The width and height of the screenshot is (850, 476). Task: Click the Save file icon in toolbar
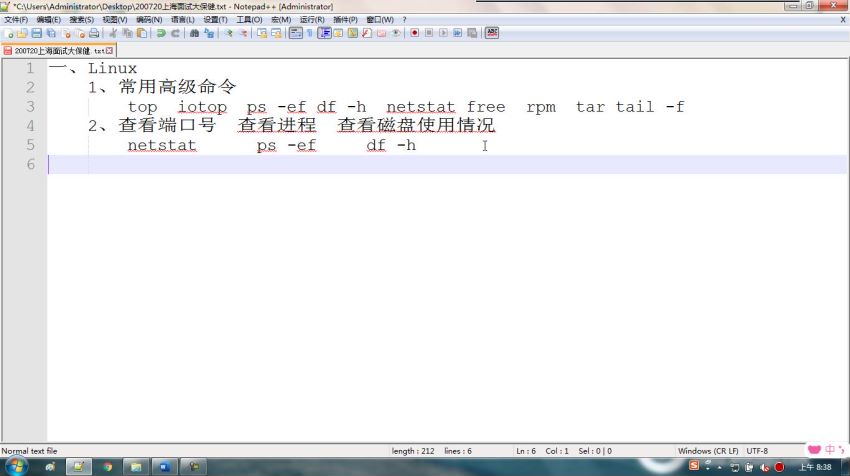36,33
